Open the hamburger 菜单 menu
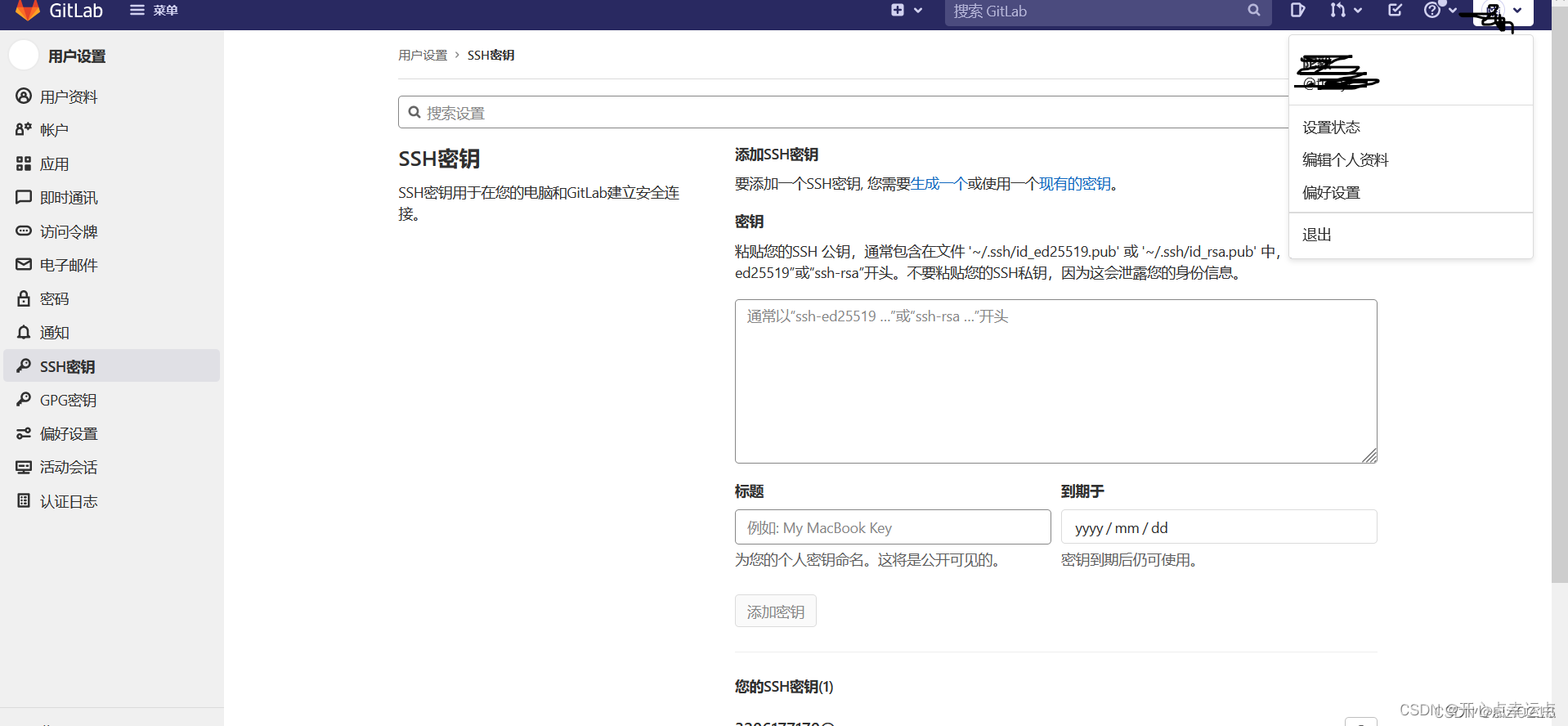1568x726 pixels. pos(154,10)
